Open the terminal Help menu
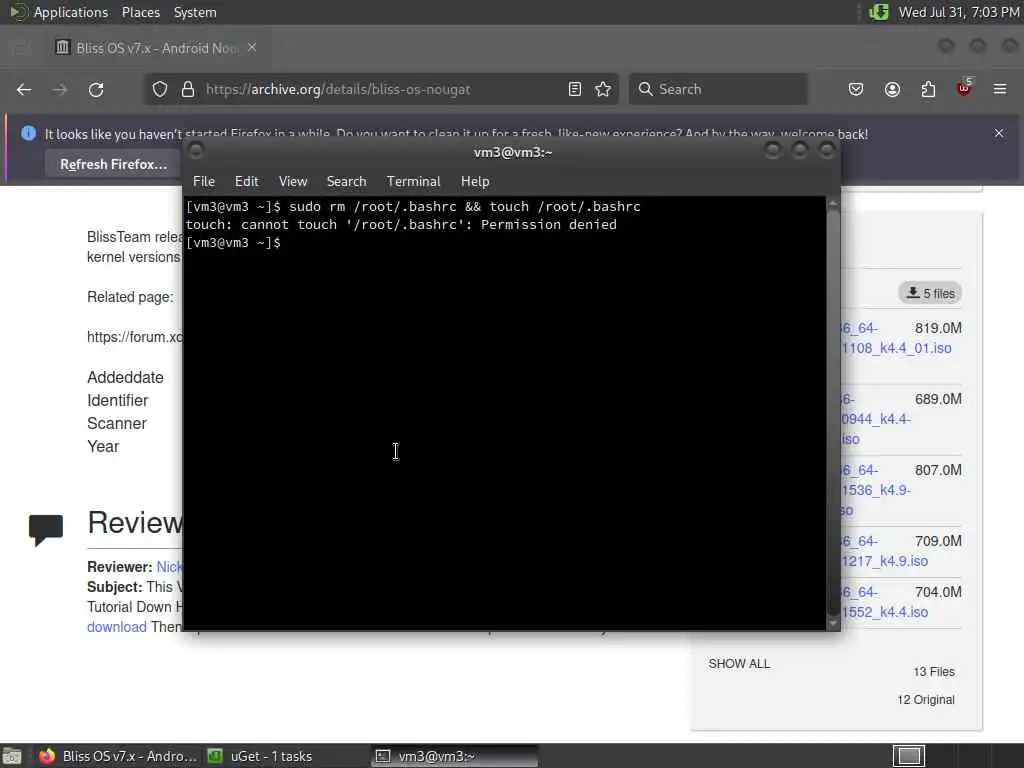This screenshot has height=768, width=1024. point(475,182)
